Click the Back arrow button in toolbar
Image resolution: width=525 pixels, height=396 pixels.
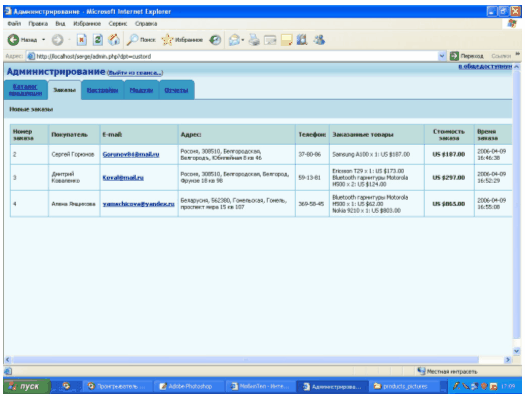pos(13,40)
